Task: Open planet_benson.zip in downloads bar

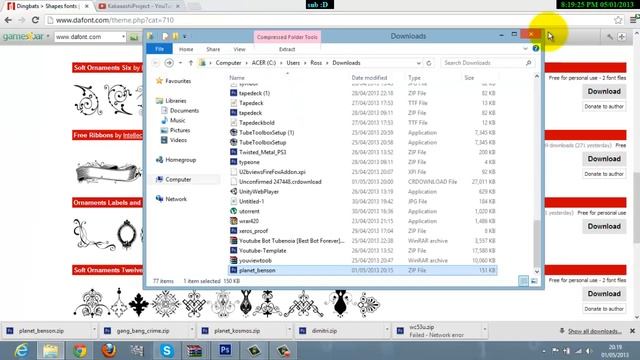Action: click(41, 331)
